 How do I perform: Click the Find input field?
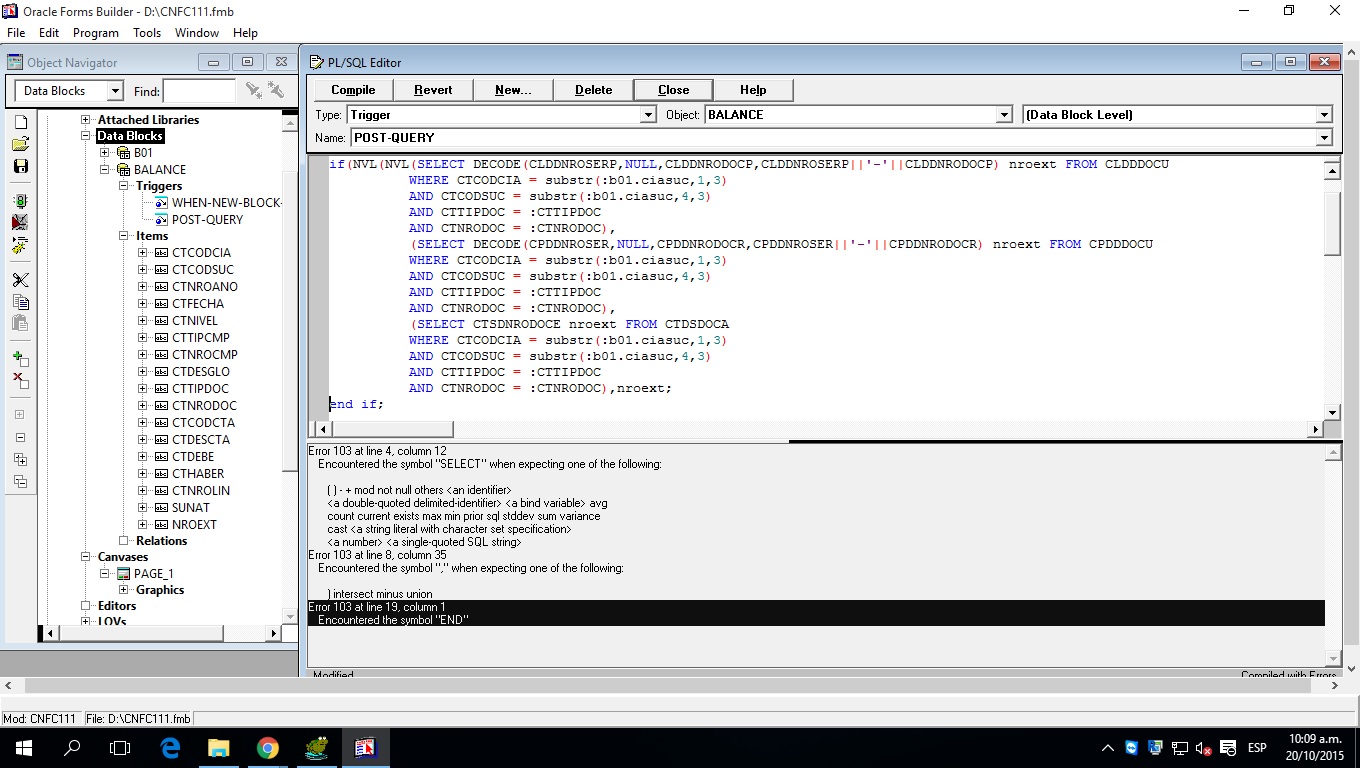coord(199,91)
